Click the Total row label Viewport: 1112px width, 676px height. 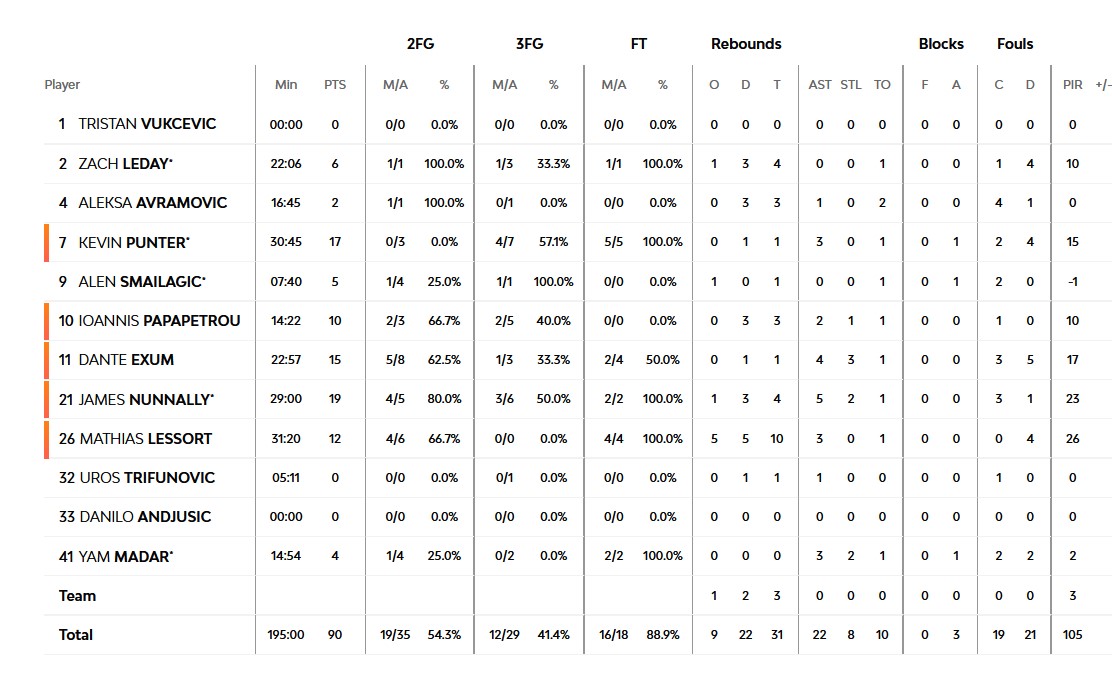pos(76,634)
